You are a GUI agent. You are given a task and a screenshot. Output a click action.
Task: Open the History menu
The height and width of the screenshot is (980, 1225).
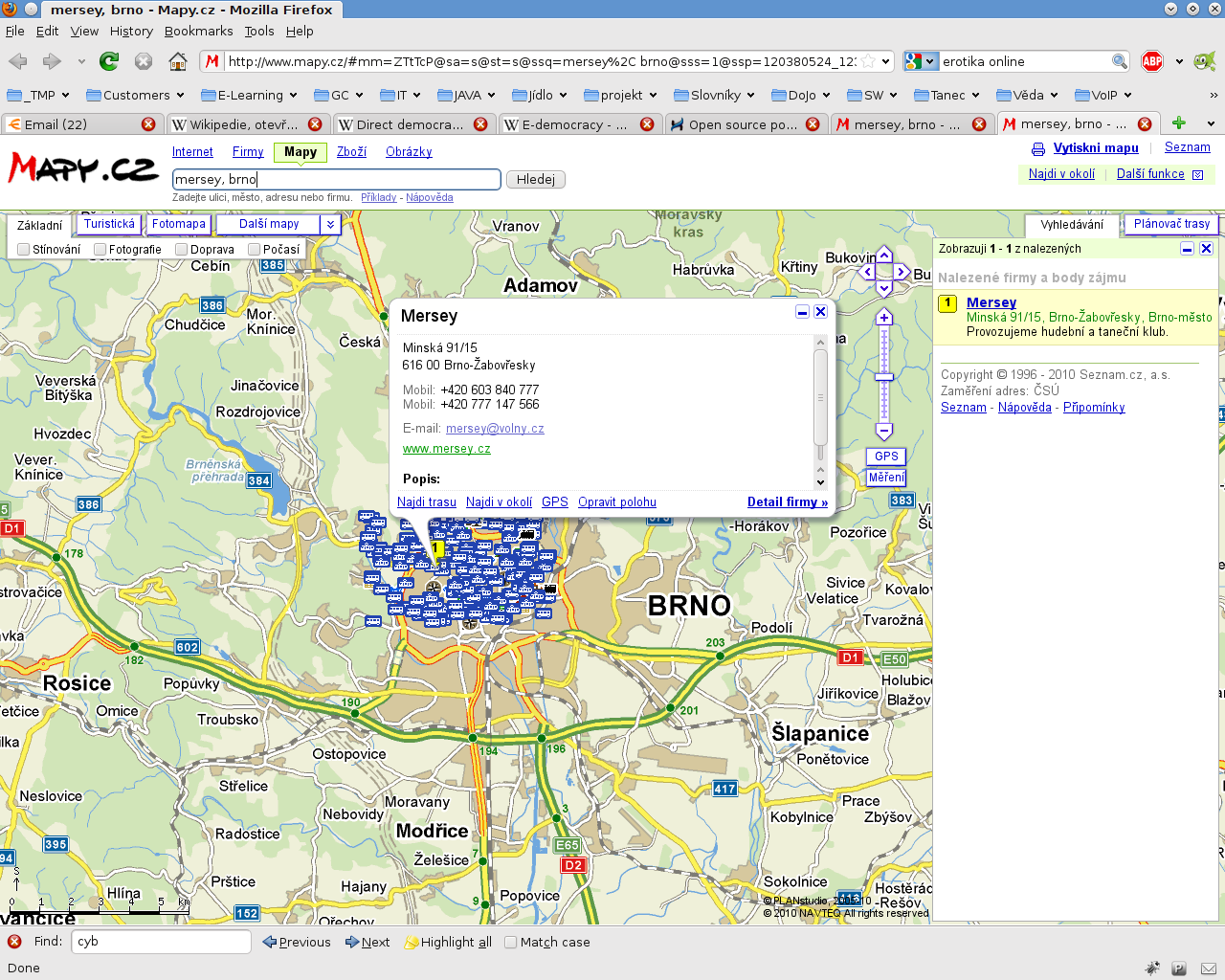point(131,31)
